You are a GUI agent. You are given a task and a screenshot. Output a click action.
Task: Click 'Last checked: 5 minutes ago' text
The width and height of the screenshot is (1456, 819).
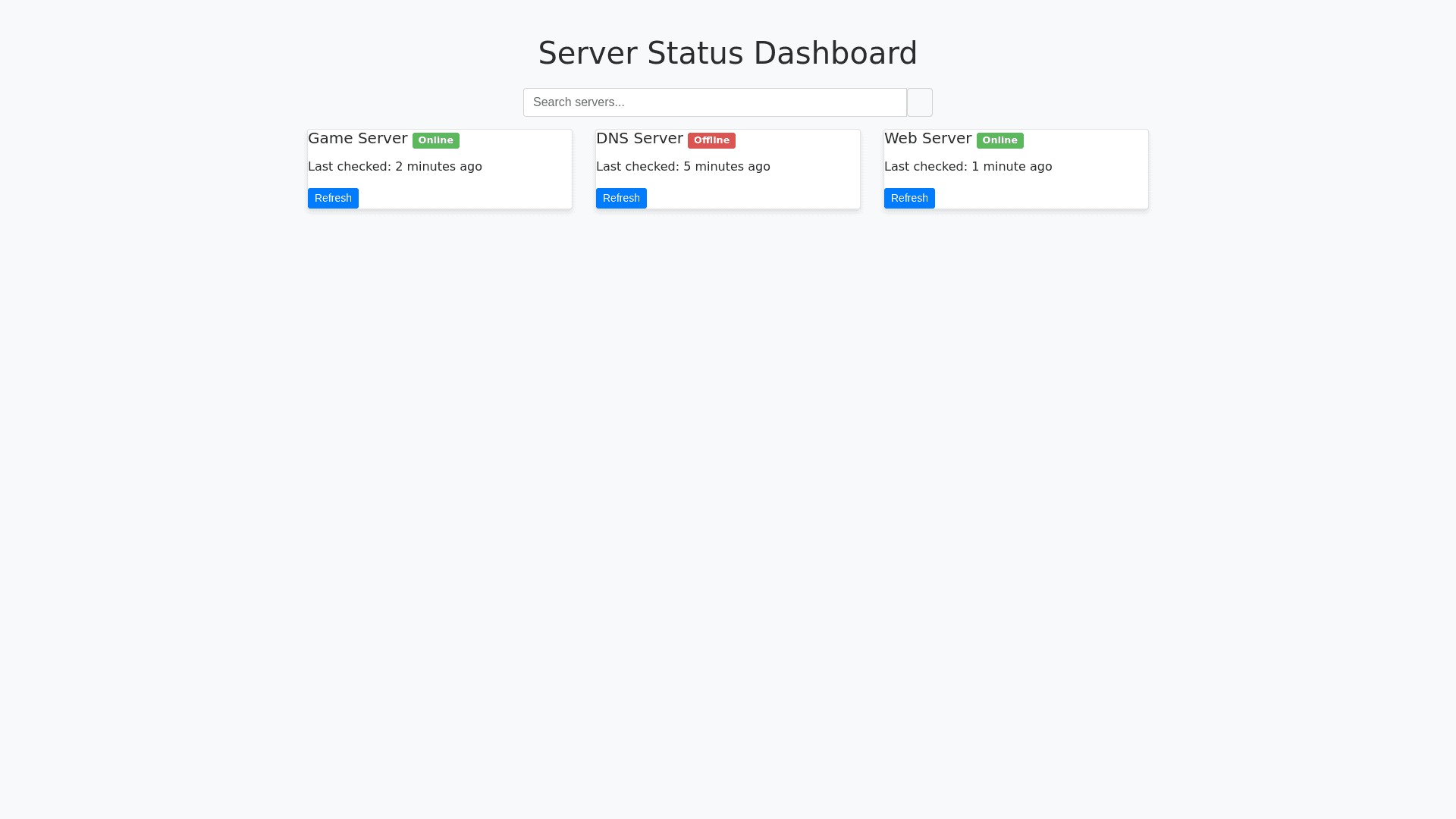[682, 166]
